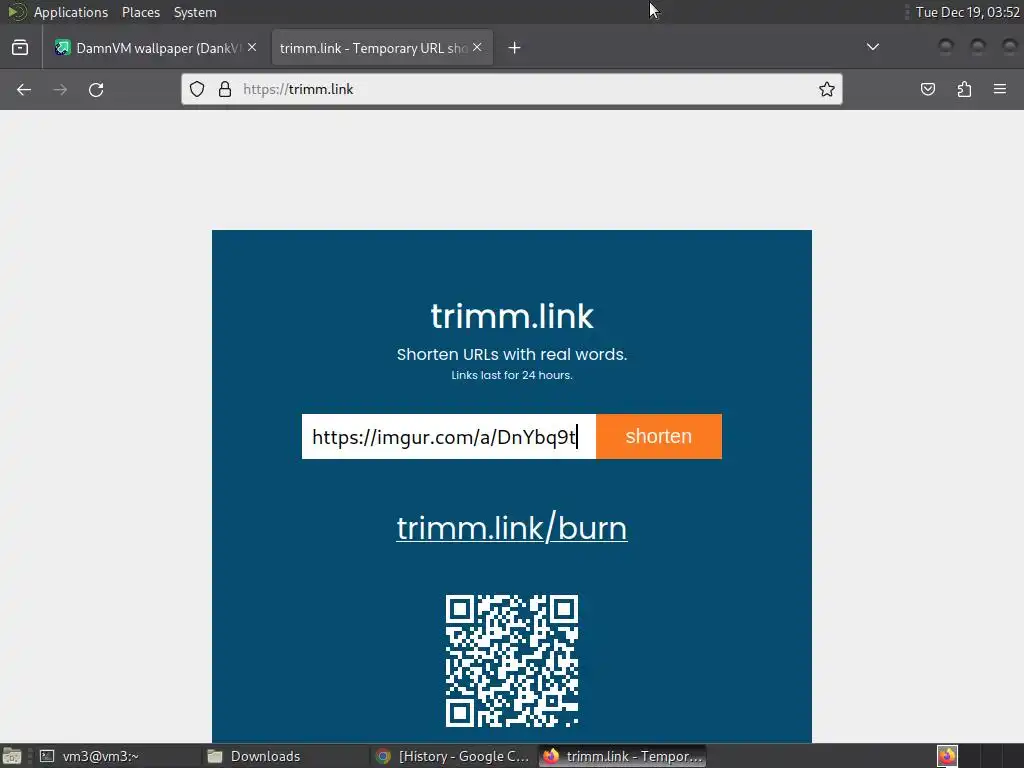
Task: Bookmark this page with the star
Action: click(827, 89)
